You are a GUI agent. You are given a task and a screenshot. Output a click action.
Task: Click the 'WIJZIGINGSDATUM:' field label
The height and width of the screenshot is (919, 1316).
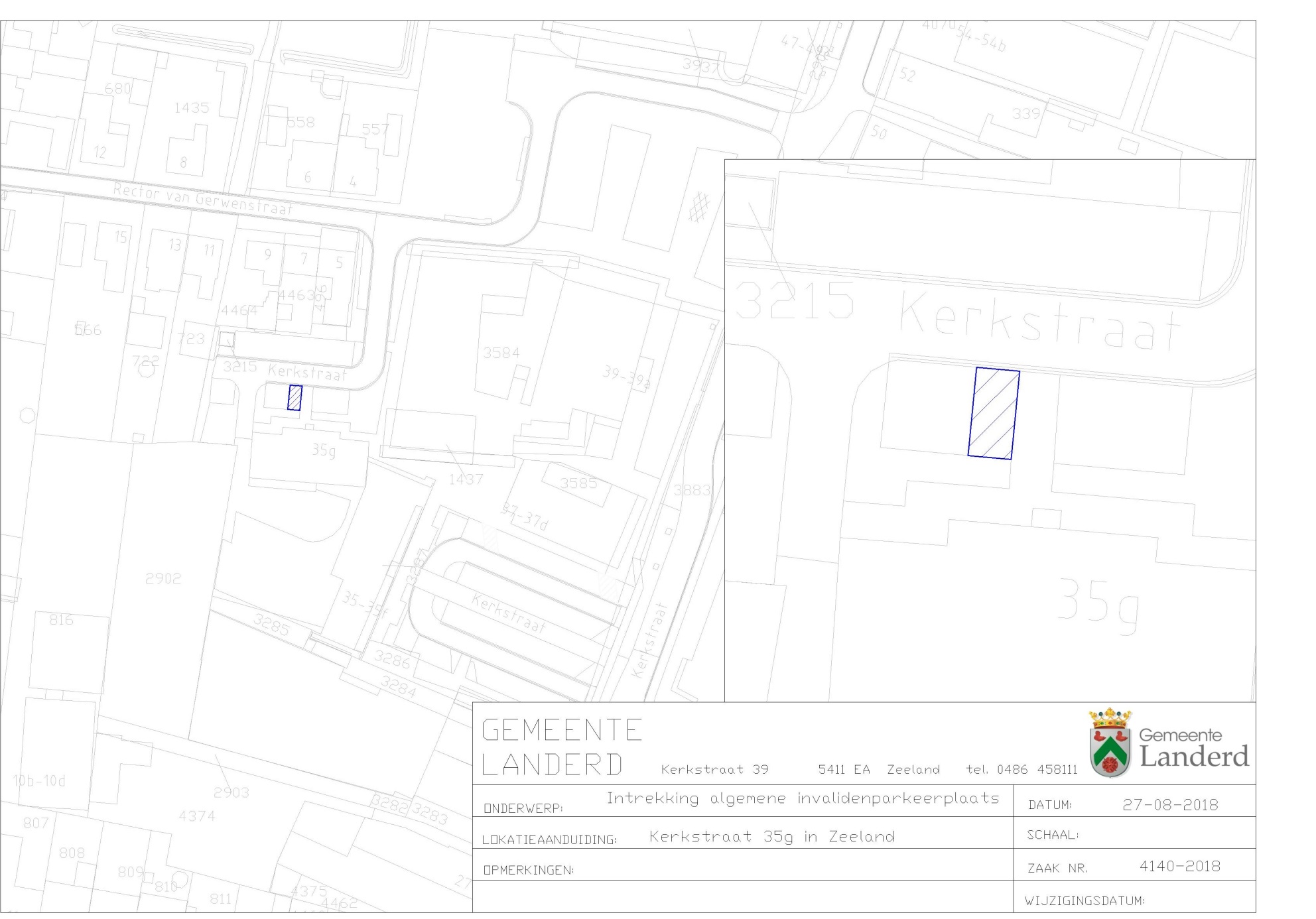pyautogui.click(x=1085, y=901)
